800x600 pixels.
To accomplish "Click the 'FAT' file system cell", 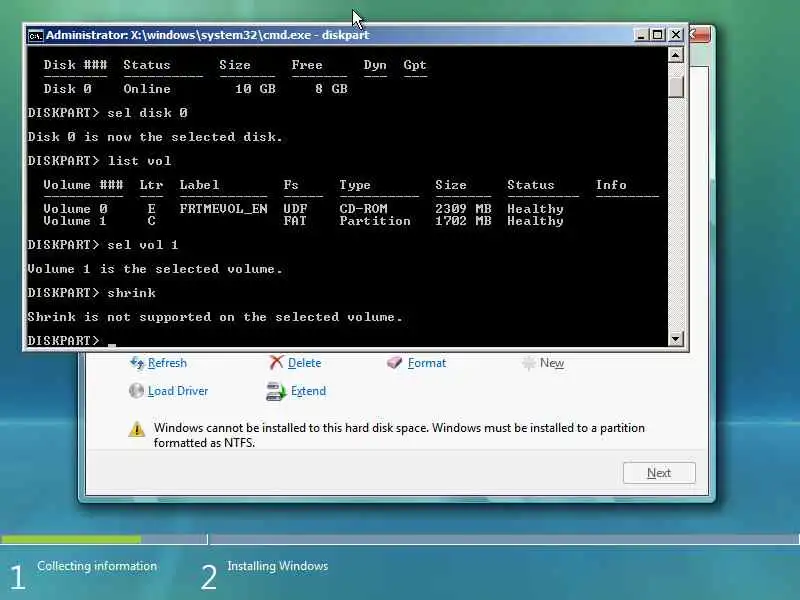I will pos(295,221).
